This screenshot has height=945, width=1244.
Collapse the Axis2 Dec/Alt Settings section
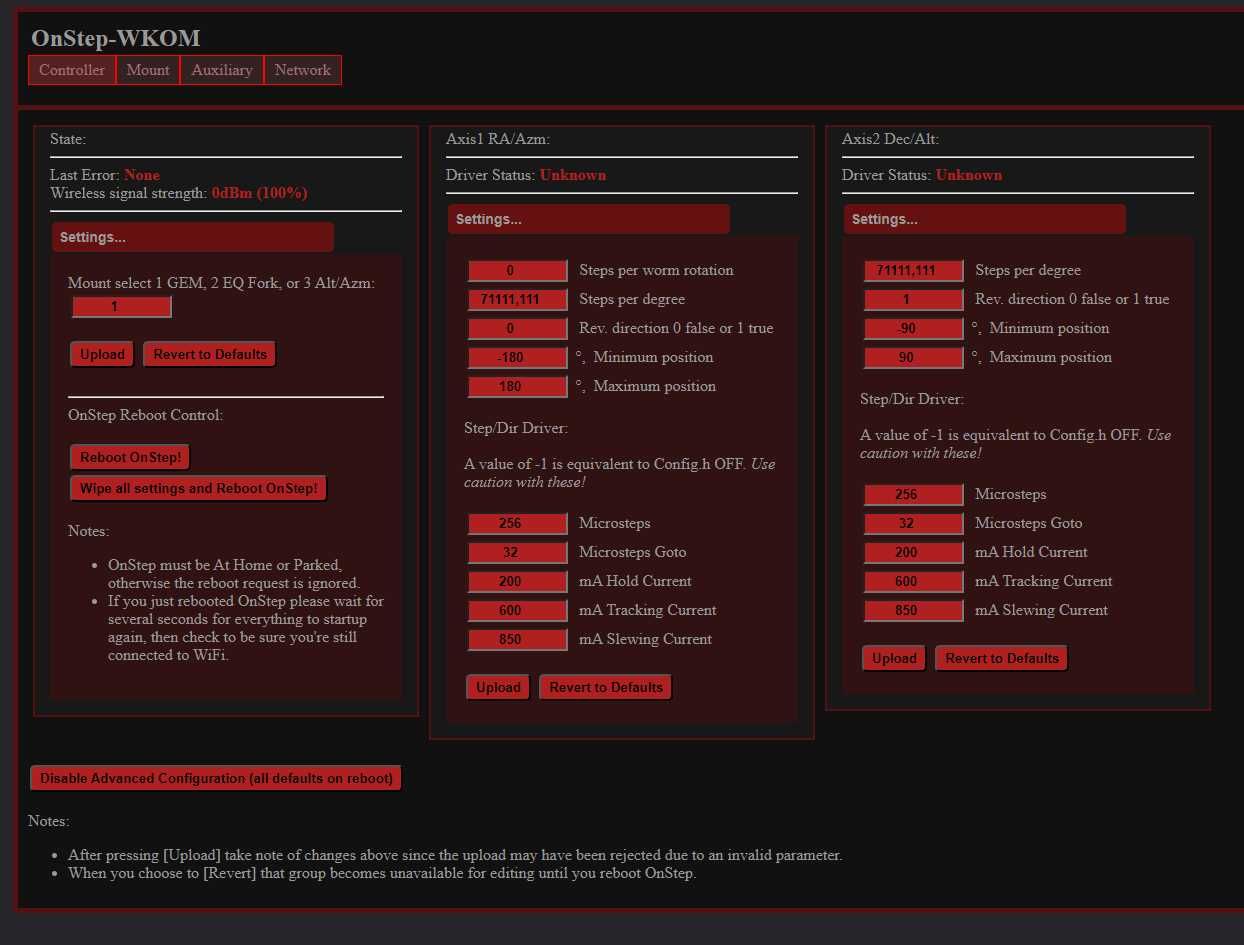click(x=985, y=219)
